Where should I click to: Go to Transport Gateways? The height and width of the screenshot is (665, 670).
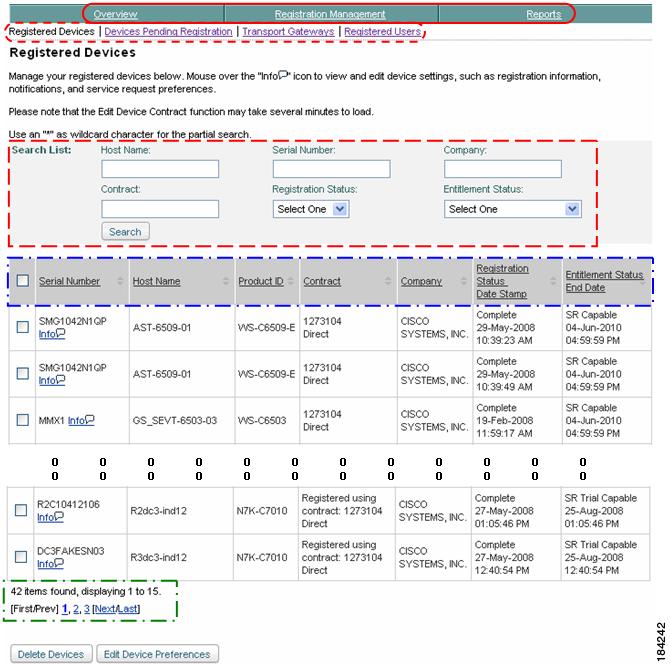coord(288,32)
